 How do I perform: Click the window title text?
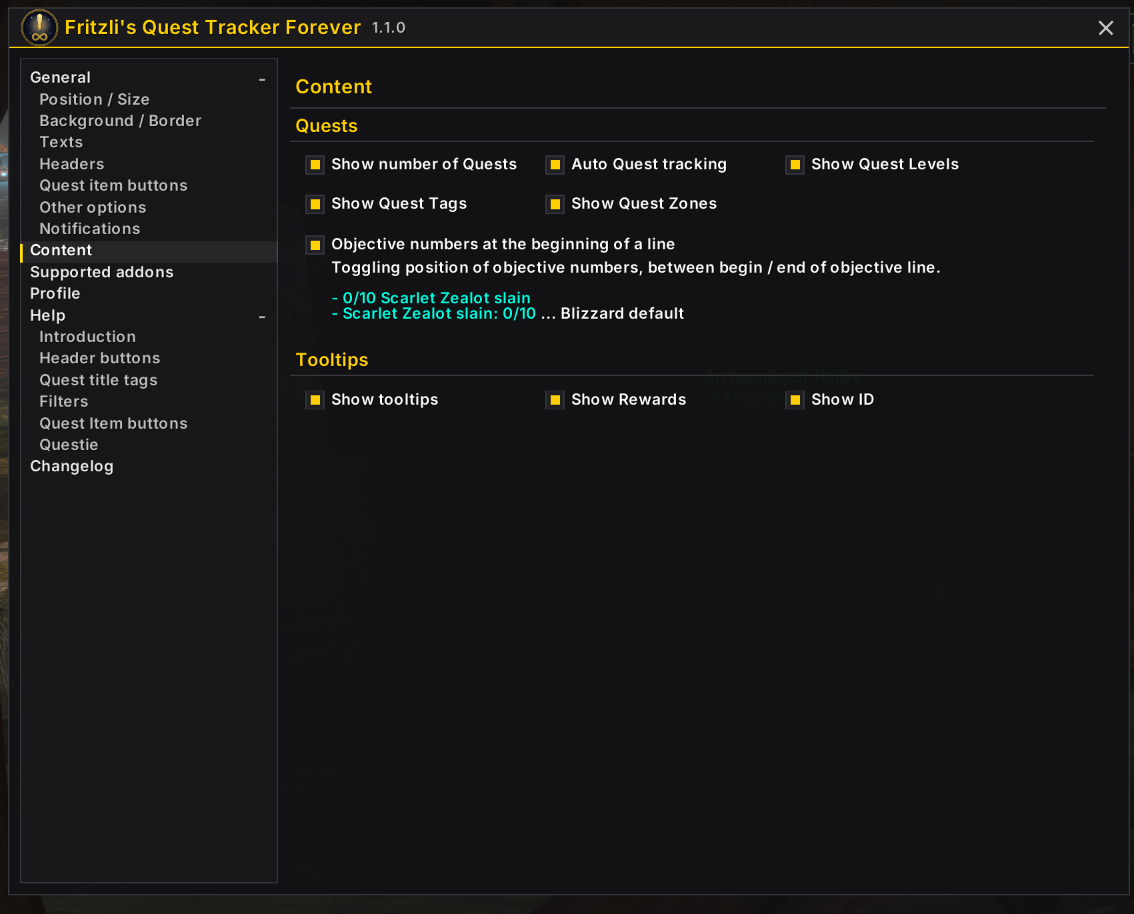pos(213,27)
